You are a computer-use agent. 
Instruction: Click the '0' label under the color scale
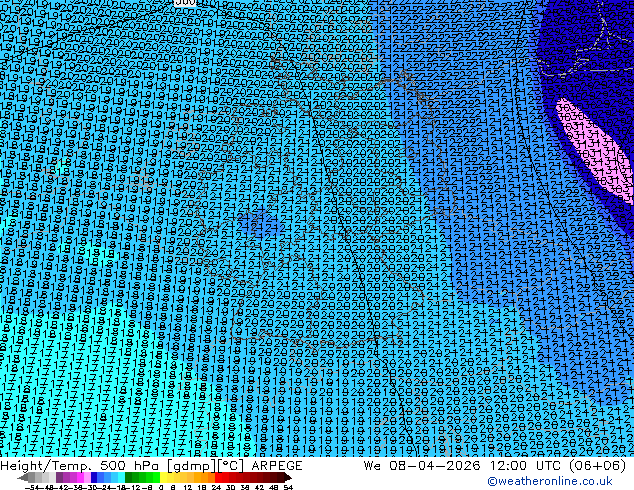(x=161, y=487)
